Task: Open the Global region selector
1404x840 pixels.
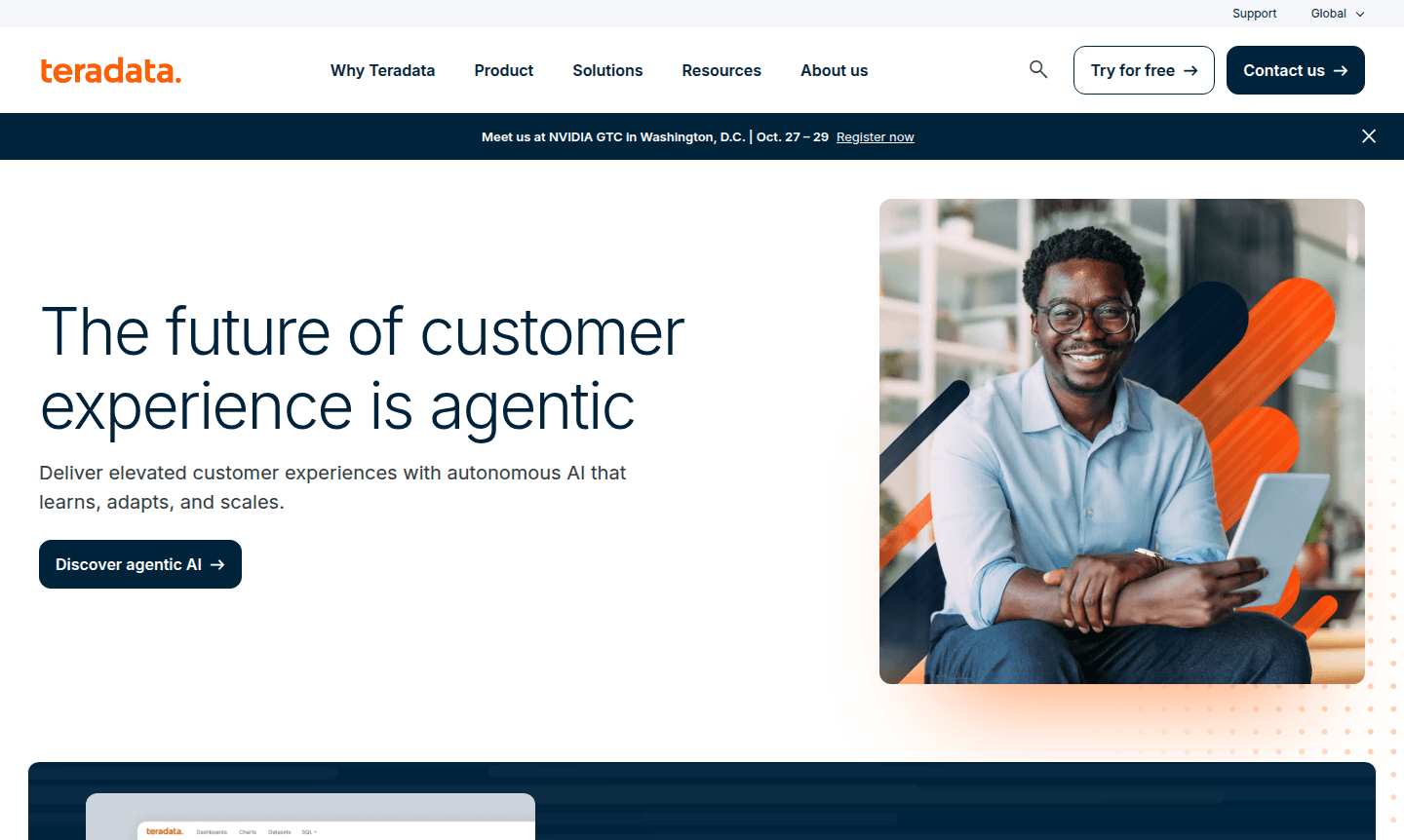Action: [x=1330, y=14]
